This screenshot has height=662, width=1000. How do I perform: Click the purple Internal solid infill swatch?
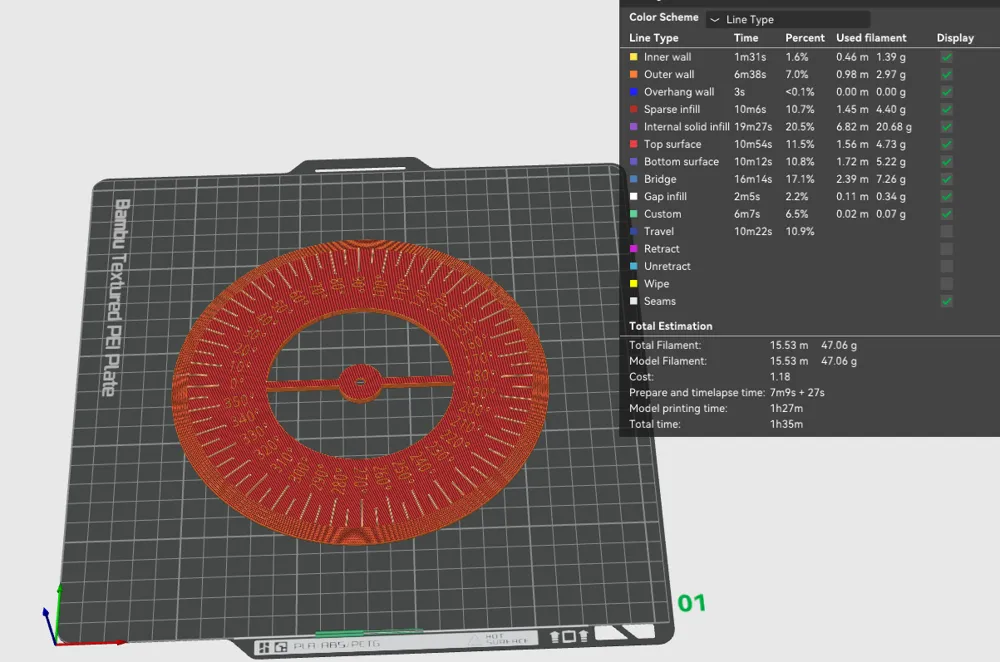[x=633, y=127]
